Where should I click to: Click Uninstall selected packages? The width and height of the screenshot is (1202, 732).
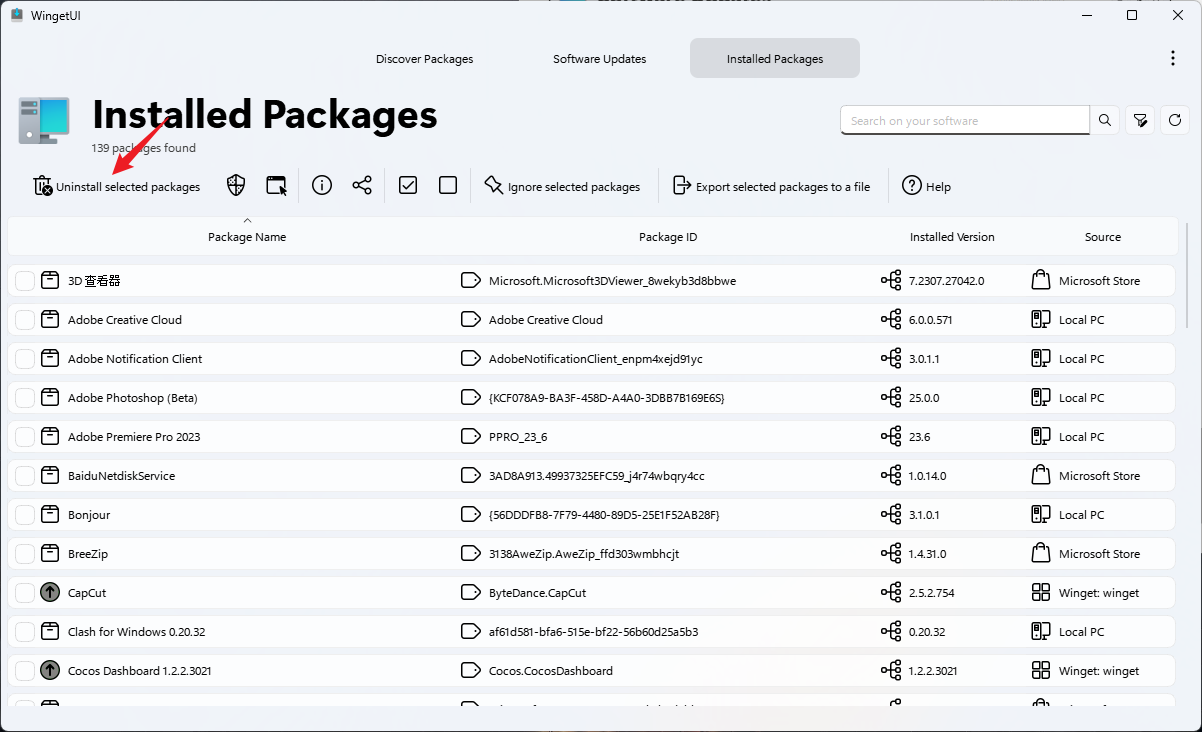(117, 187)
